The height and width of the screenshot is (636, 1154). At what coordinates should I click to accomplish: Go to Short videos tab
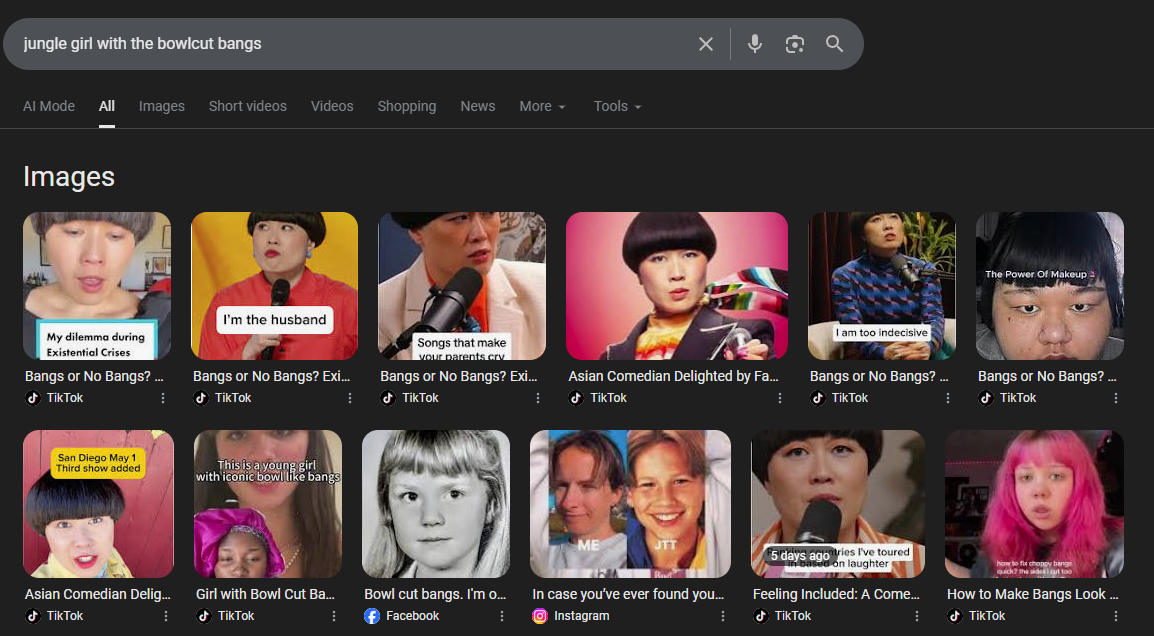pos(247,106)
